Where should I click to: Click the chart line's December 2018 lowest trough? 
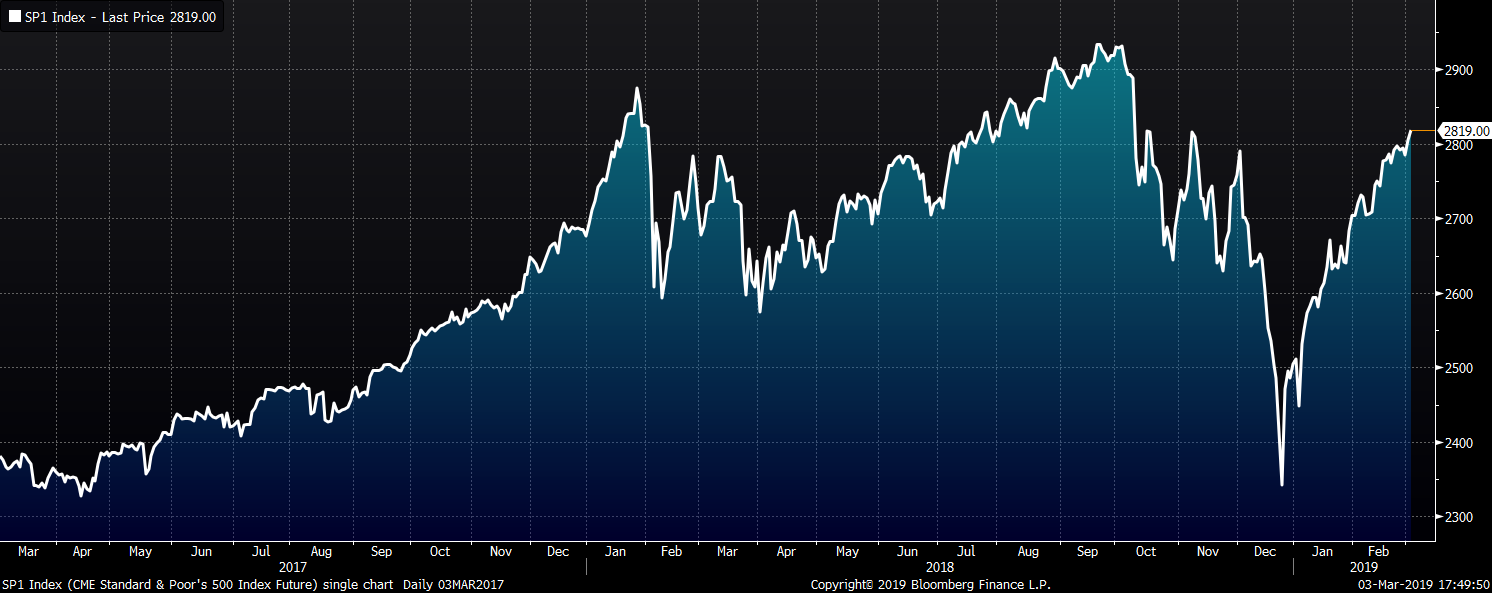[1281, 485]
